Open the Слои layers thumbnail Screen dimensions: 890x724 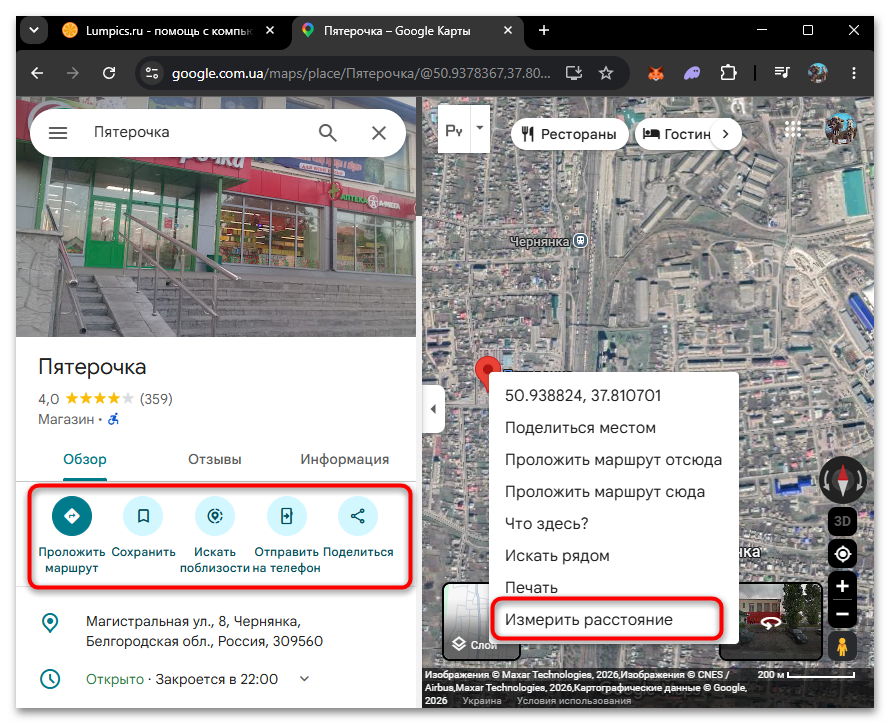(465, 621)
